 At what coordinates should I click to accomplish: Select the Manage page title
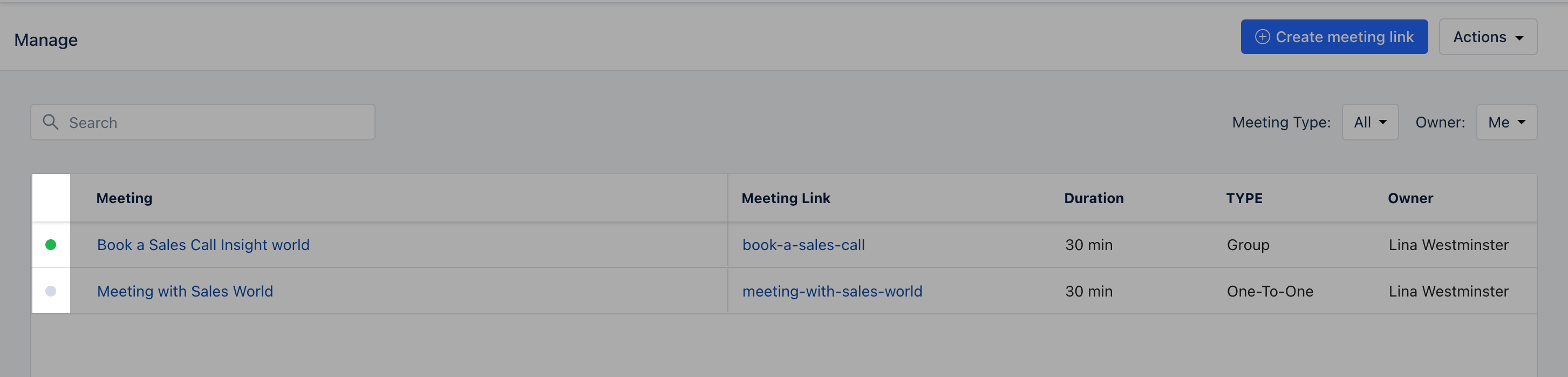pos(46,40)
